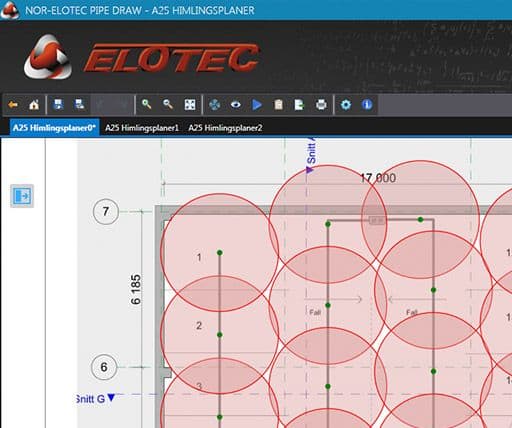Expand the side panel arrow button
Image resolution: width=512 pixels, height=428 pixels.
(22, 196)
